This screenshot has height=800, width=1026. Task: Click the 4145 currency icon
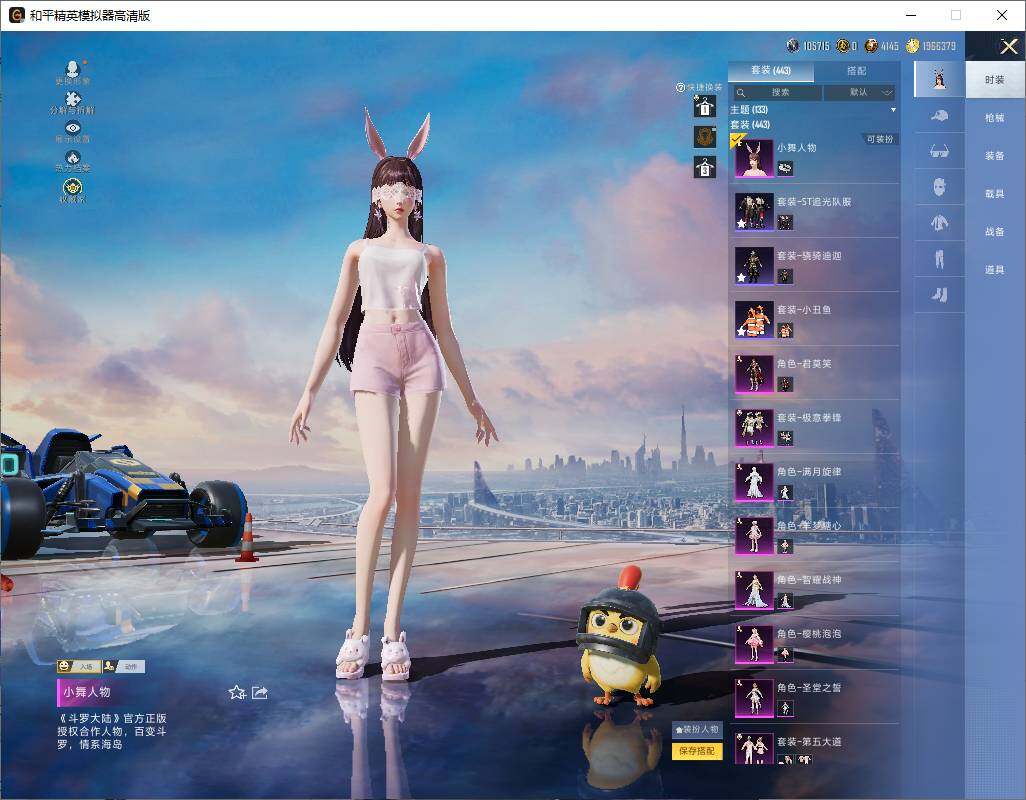tap(871, 45)
